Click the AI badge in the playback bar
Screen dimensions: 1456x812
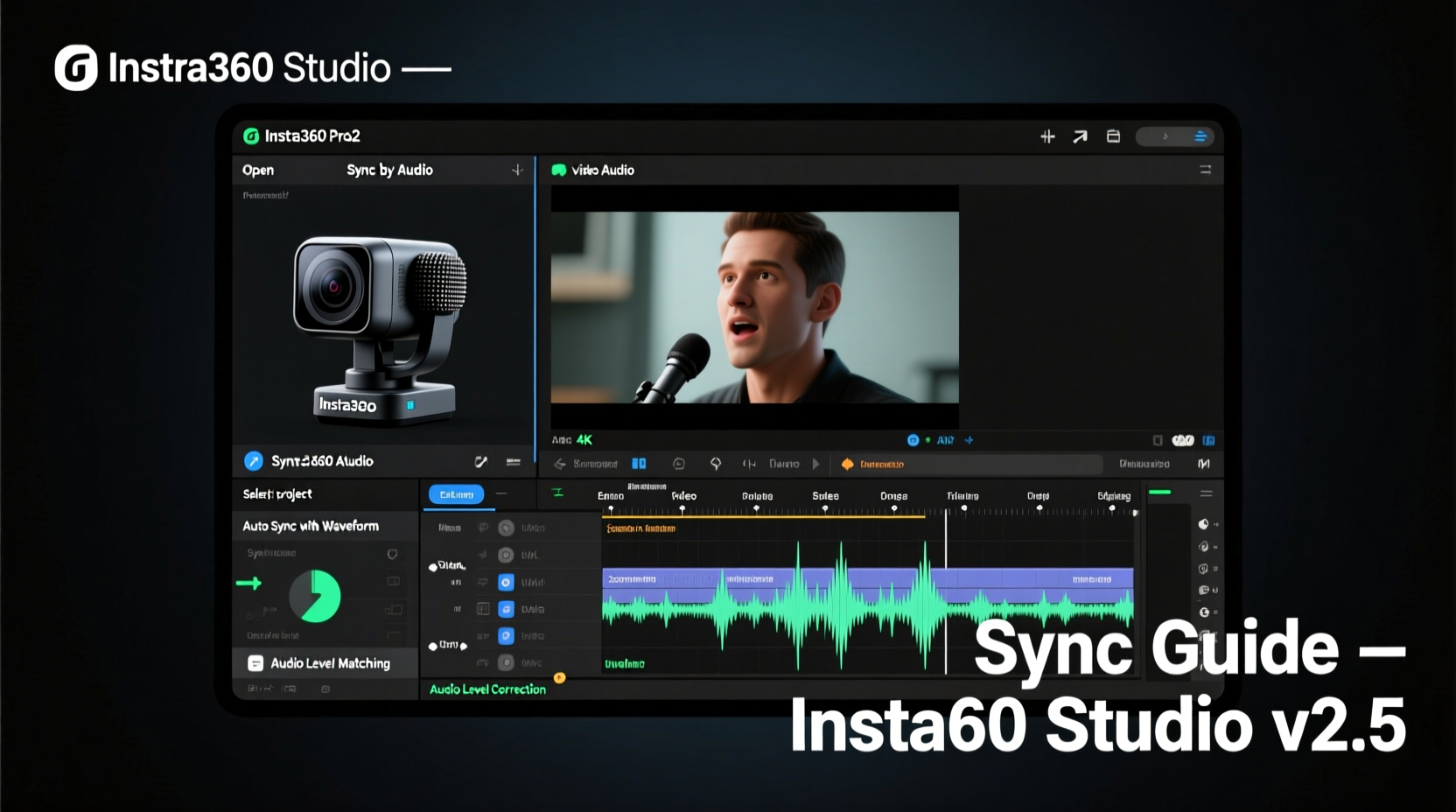pyautogui.click(x=945, y=440)
